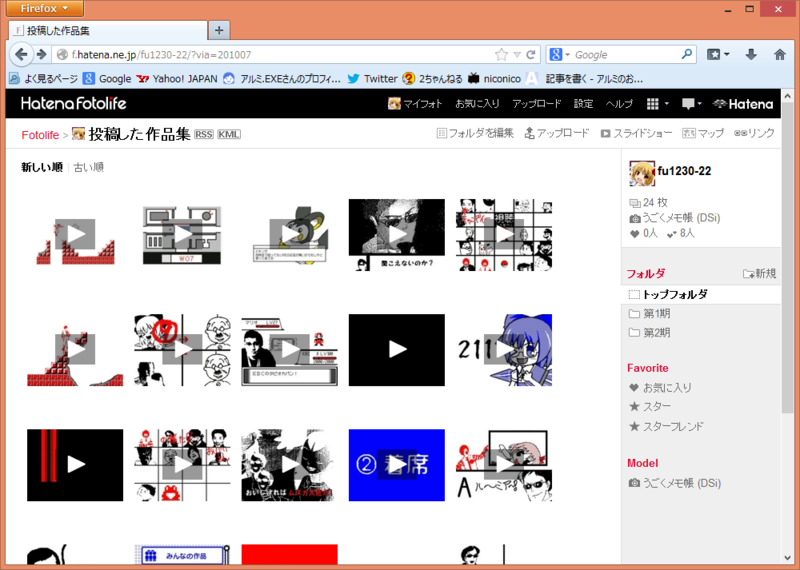Click アップロード in the folder toolbar
Image resolution: width=800 pixels, height=570 pixels.
pyautogui.click(x=557, y=133)
